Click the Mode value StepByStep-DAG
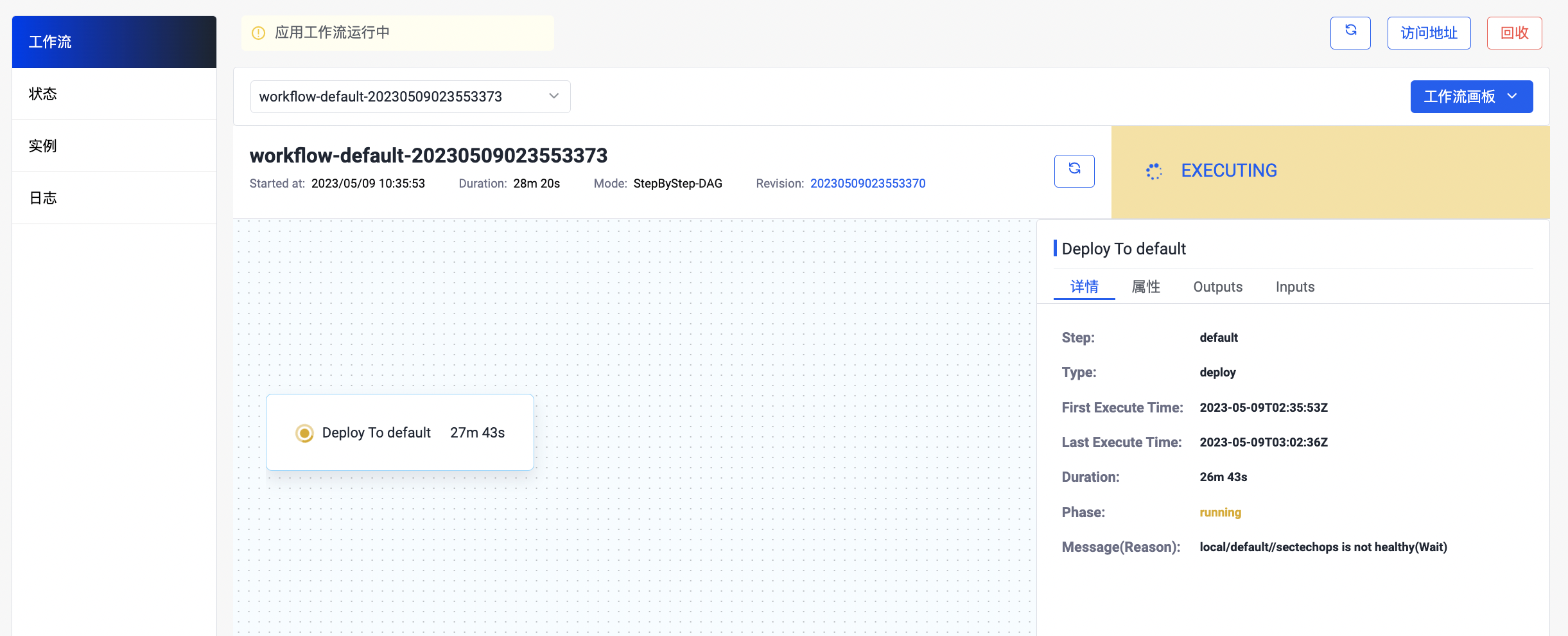Viewport: 1568px width, 636px height. [x=677, y=184]
